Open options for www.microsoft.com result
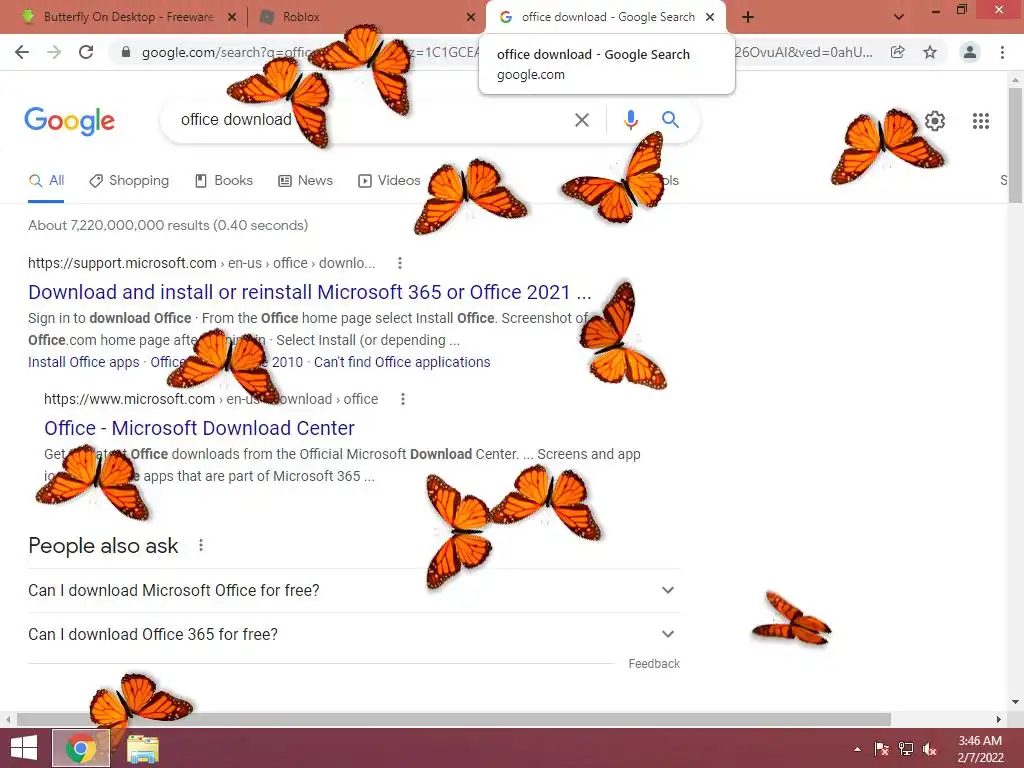The height and width of the screenshot is (768, 1024). click(403, 399)
